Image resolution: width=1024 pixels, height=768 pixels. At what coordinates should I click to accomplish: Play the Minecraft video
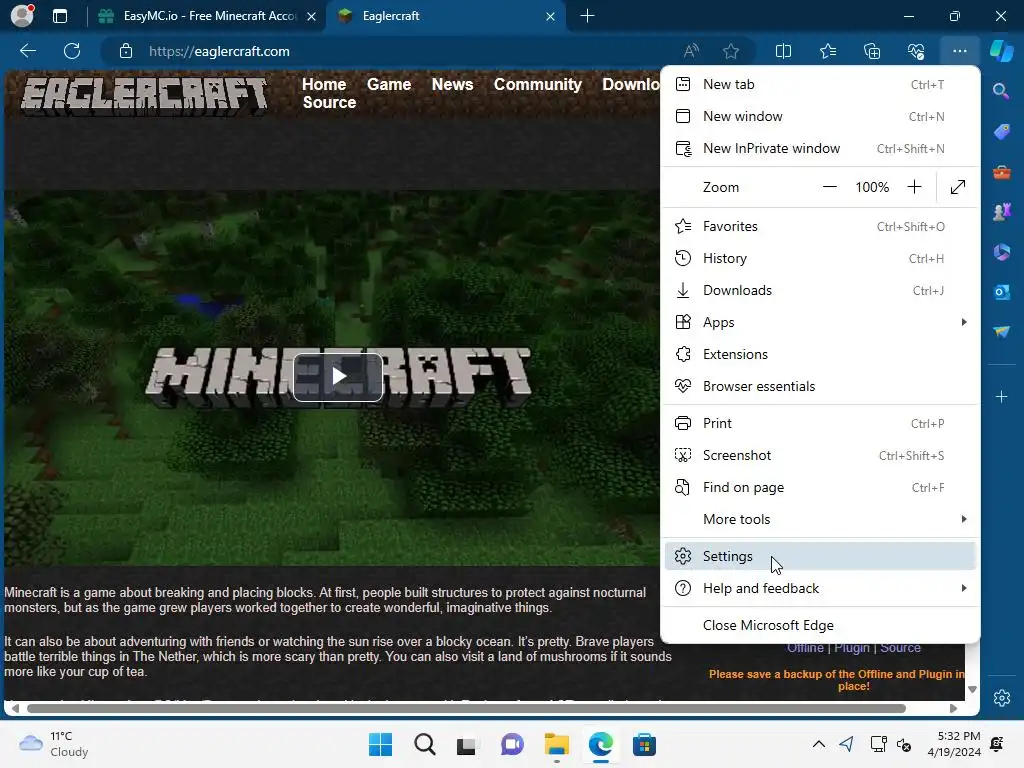point(338,376)
